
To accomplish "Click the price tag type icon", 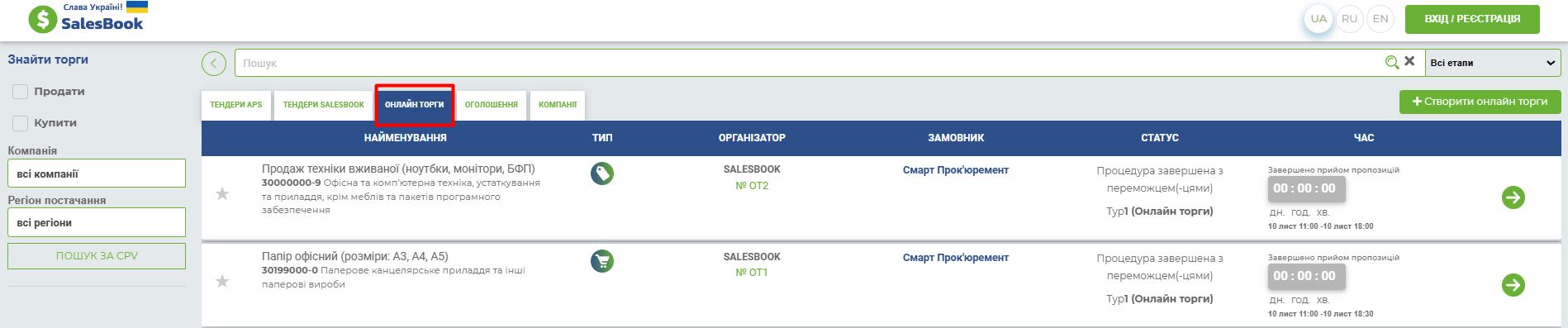I will point(602,174).
